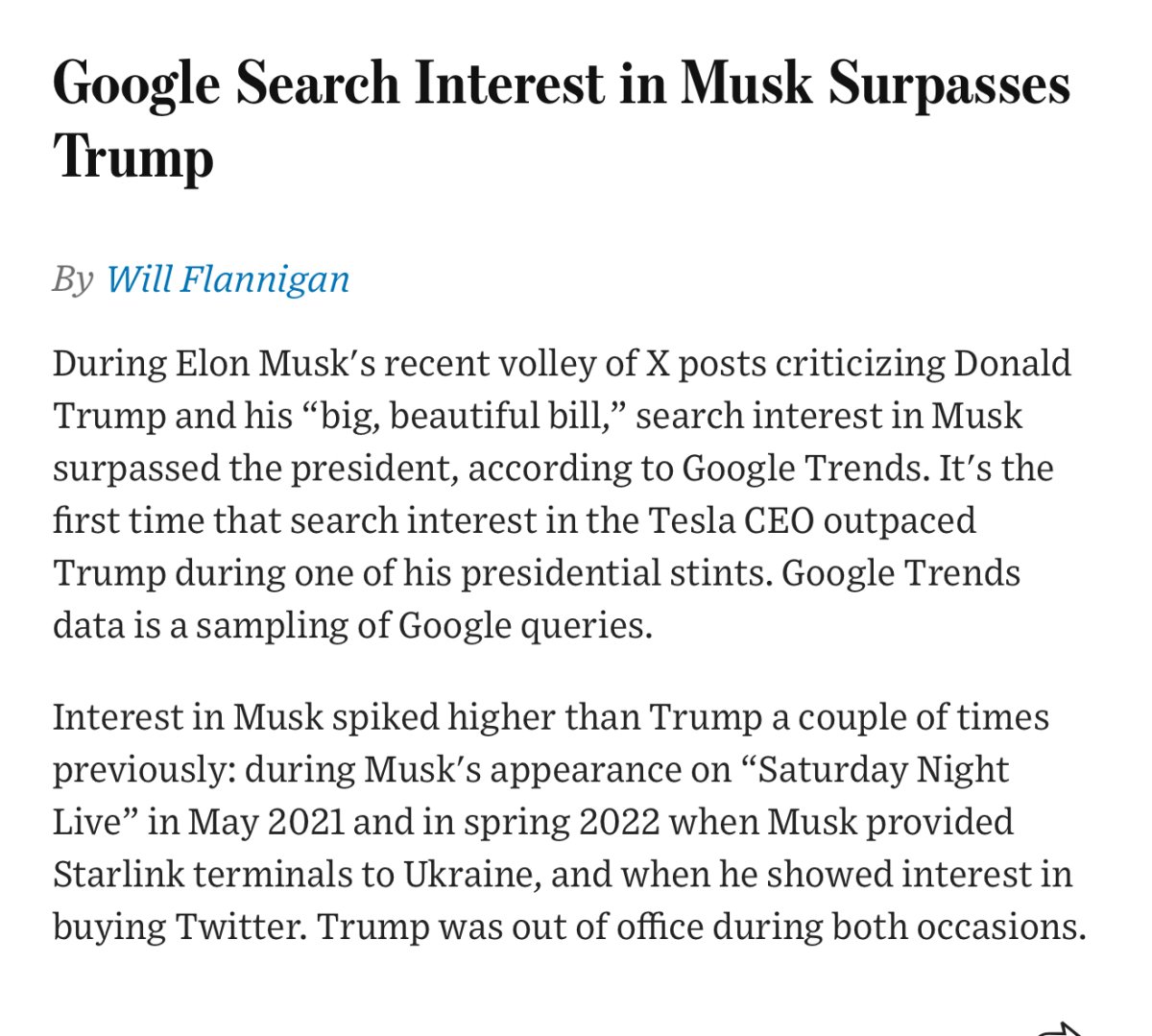Image resolution: width=1152 pixels, height=1036 pixels.
Task: Click the word 'By' in the byline
Action: coord(73,279)
